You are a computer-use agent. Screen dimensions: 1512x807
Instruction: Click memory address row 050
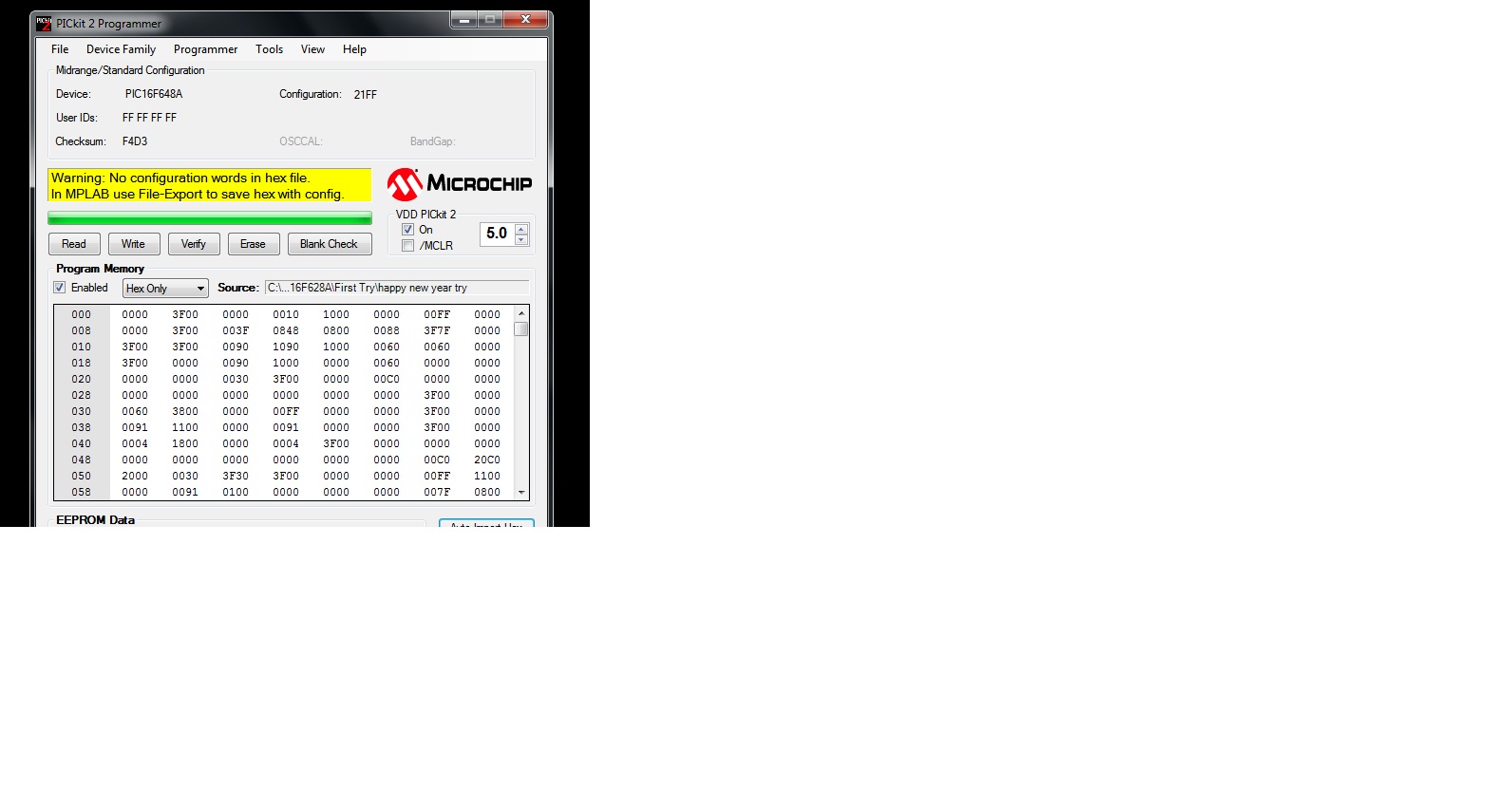tap(82, 476)
